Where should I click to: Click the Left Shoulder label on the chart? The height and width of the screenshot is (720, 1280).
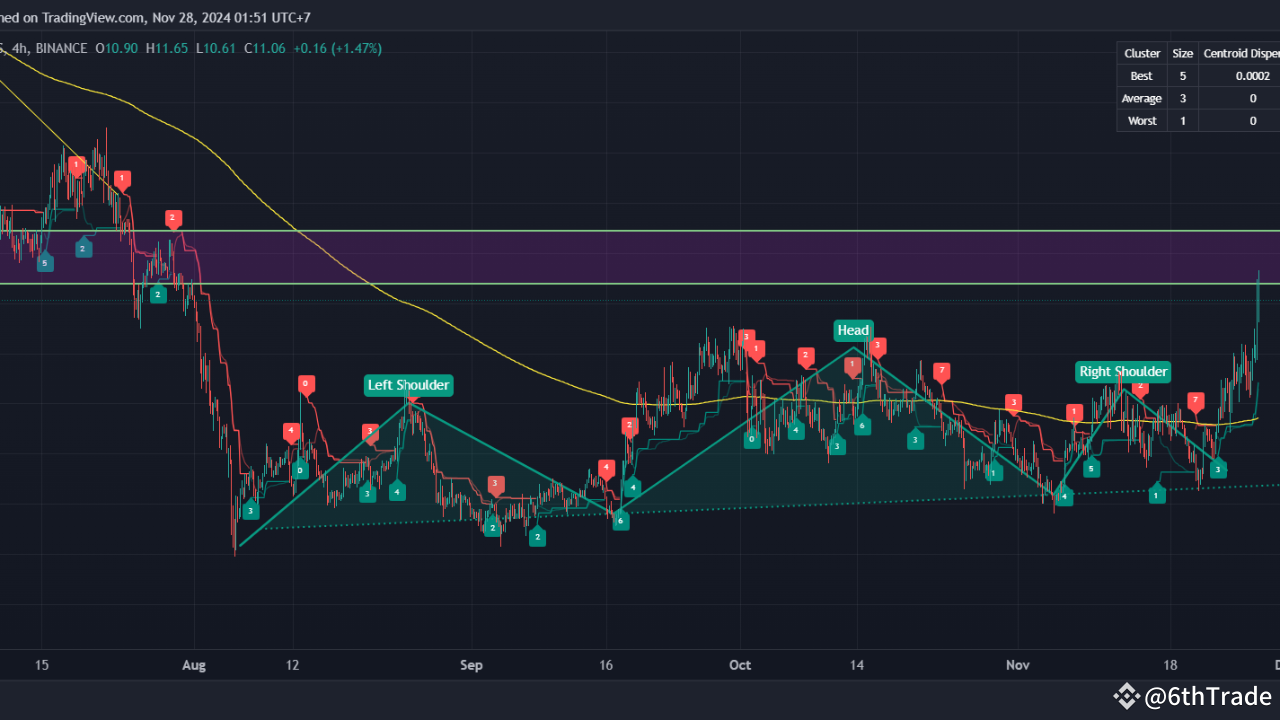coord(408,385)
